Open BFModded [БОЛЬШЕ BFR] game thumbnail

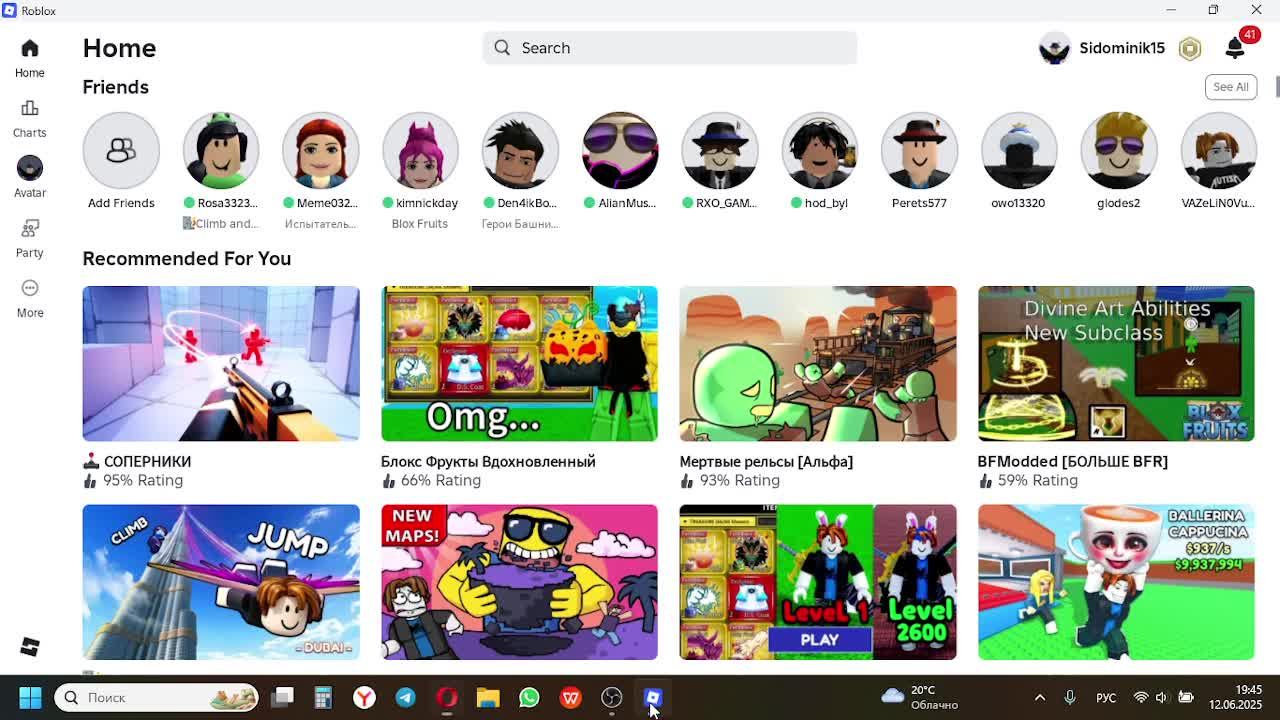pos(1116,363)
